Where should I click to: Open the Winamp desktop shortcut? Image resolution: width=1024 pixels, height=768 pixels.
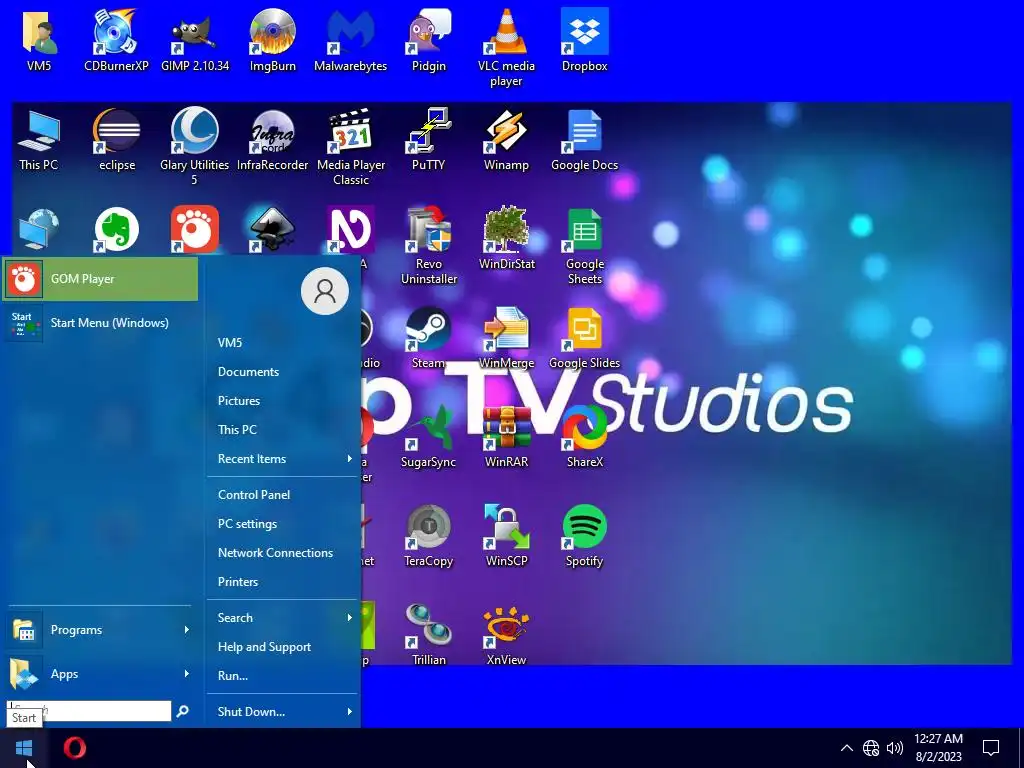click(506, 139)
